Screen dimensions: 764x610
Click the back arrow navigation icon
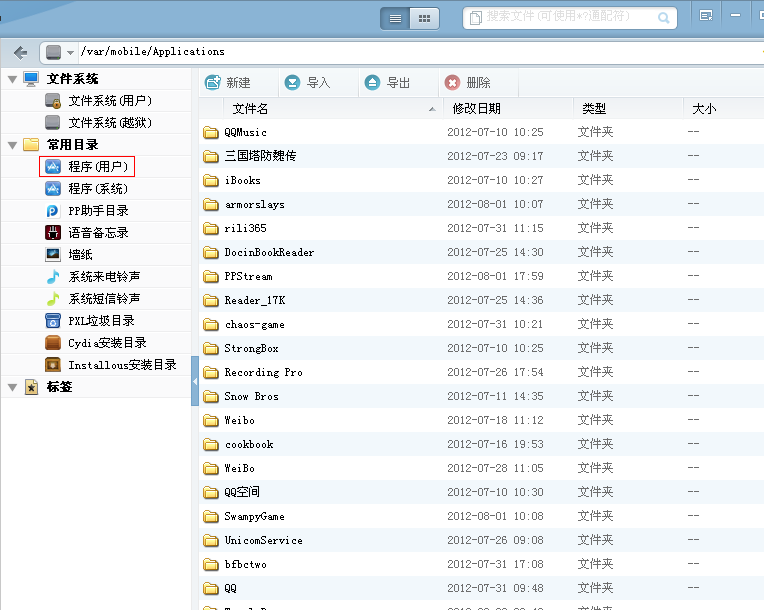(20, 52)
